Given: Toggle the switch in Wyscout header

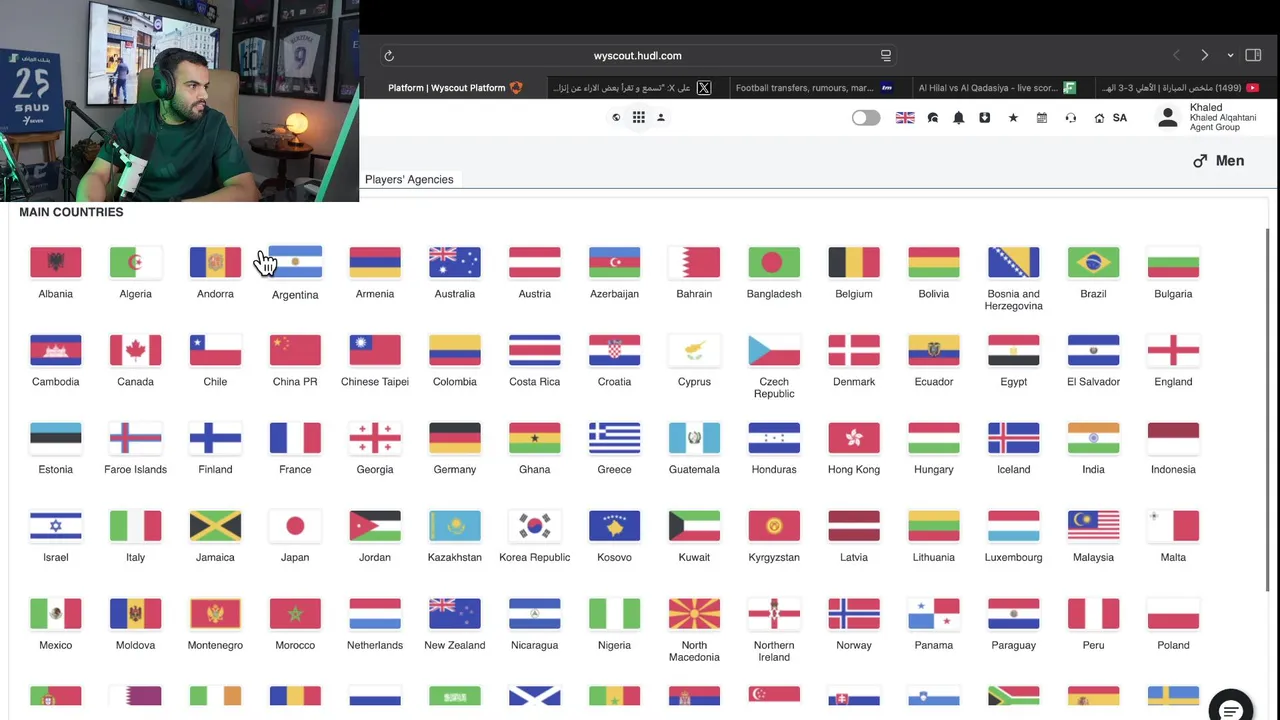Looking at the screenshot, I should 866,118.
